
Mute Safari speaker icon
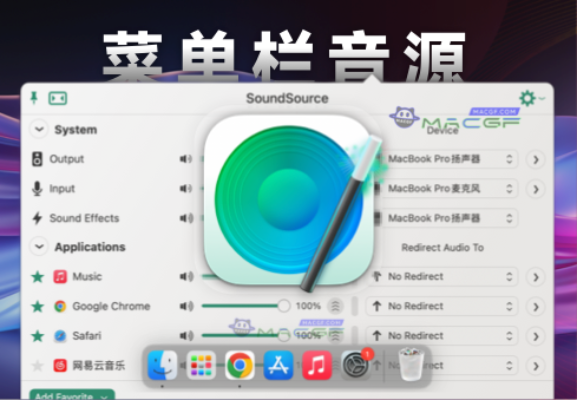coord(186,336)
